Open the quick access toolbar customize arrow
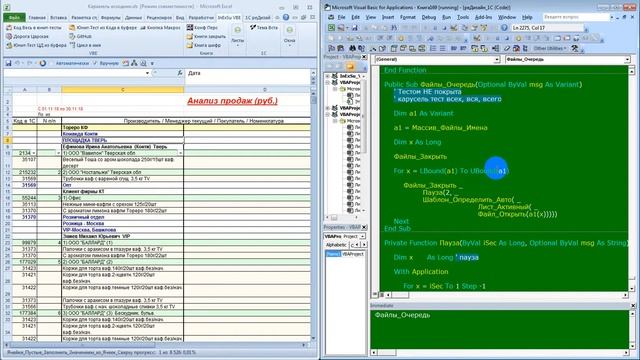The height and width of the screenshot is (360, 640). click(152, 63)
